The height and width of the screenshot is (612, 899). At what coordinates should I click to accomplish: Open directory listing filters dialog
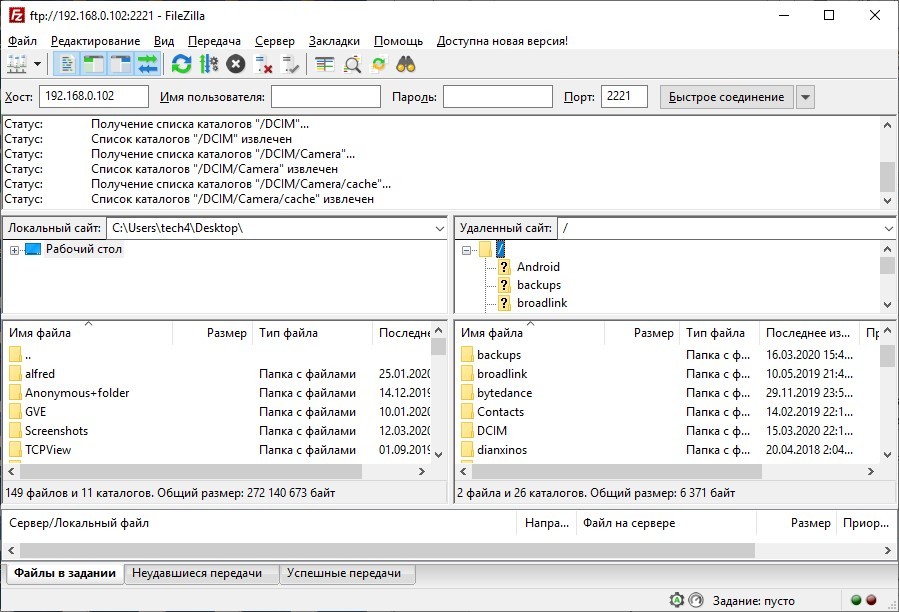pyautogui.click(x=325, y=64)
